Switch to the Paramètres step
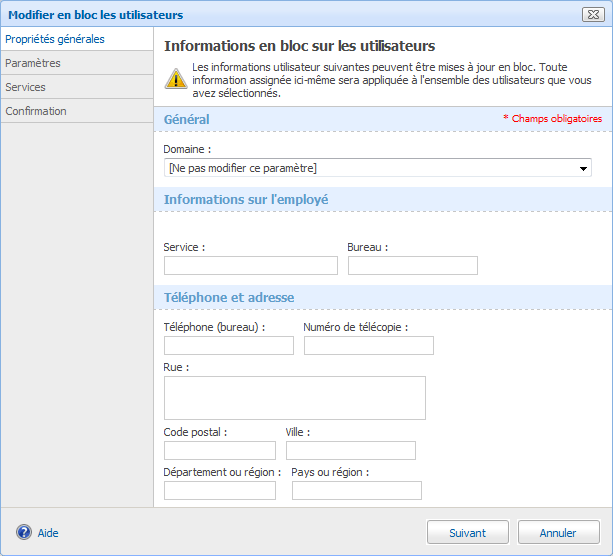The image size is (613, 556). point(33,63)
